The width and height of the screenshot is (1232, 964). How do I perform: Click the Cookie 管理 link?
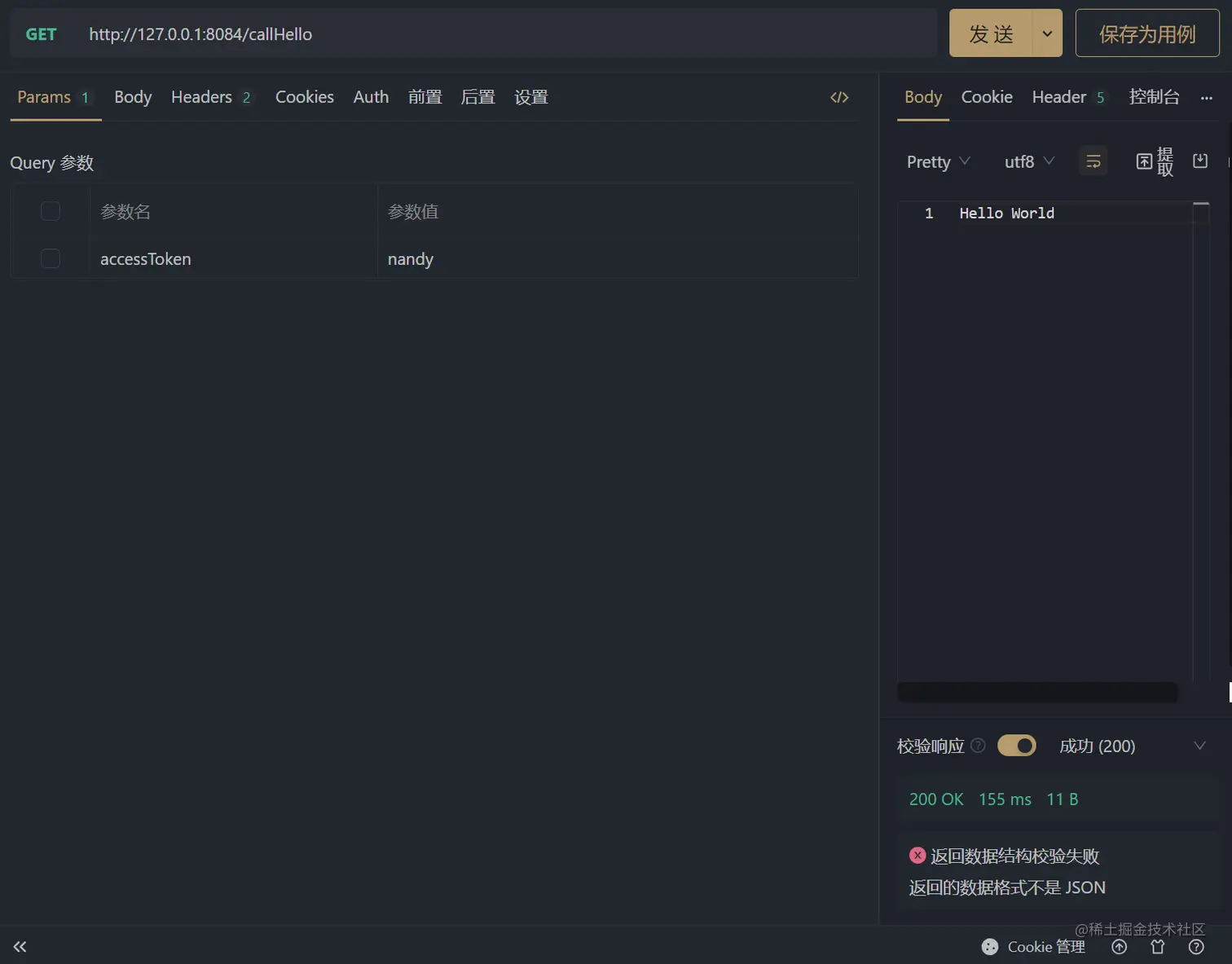[x=1046, y=946]
